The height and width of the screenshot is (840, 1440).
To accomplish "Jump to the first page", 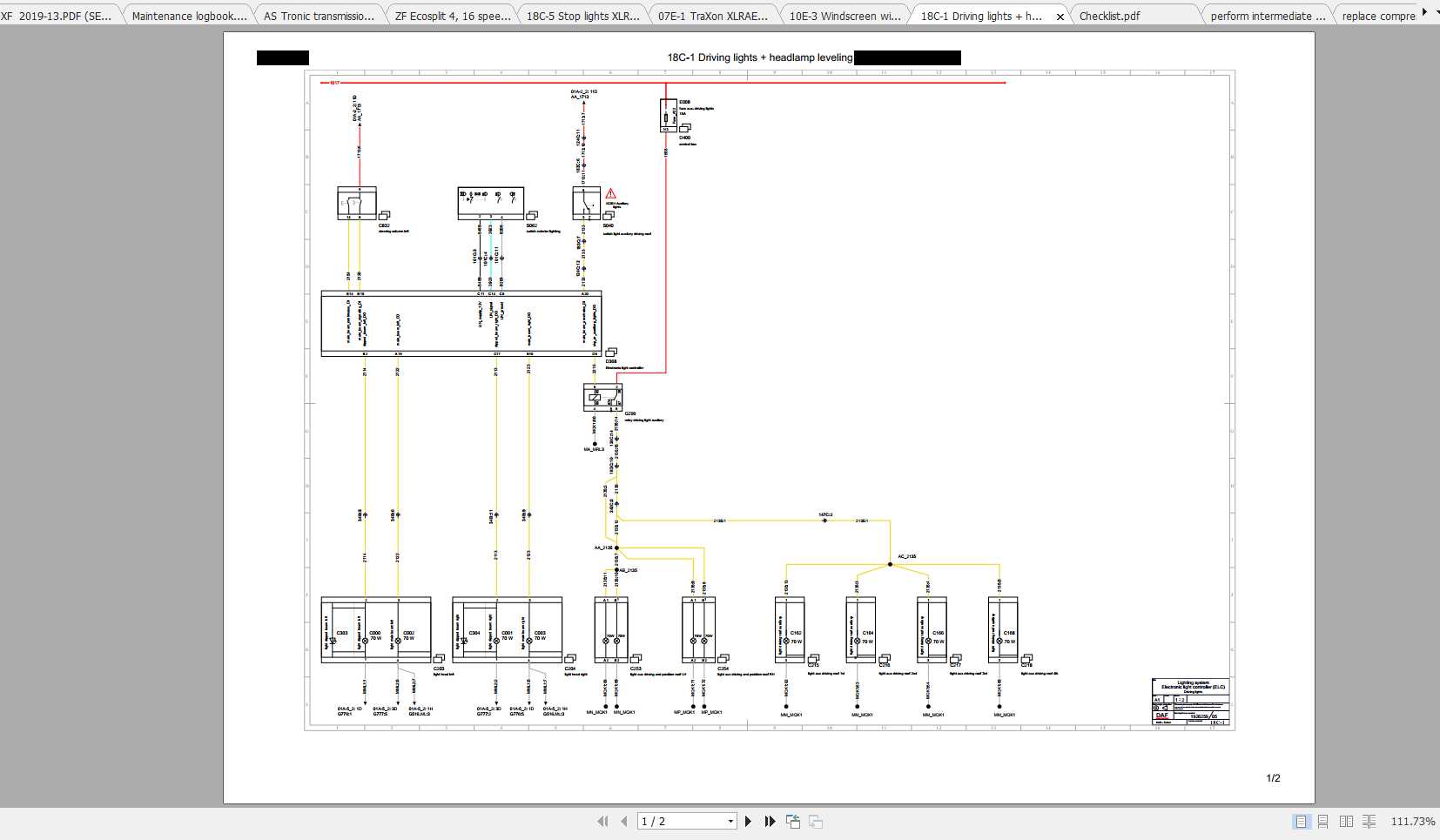I will [603, 821].
